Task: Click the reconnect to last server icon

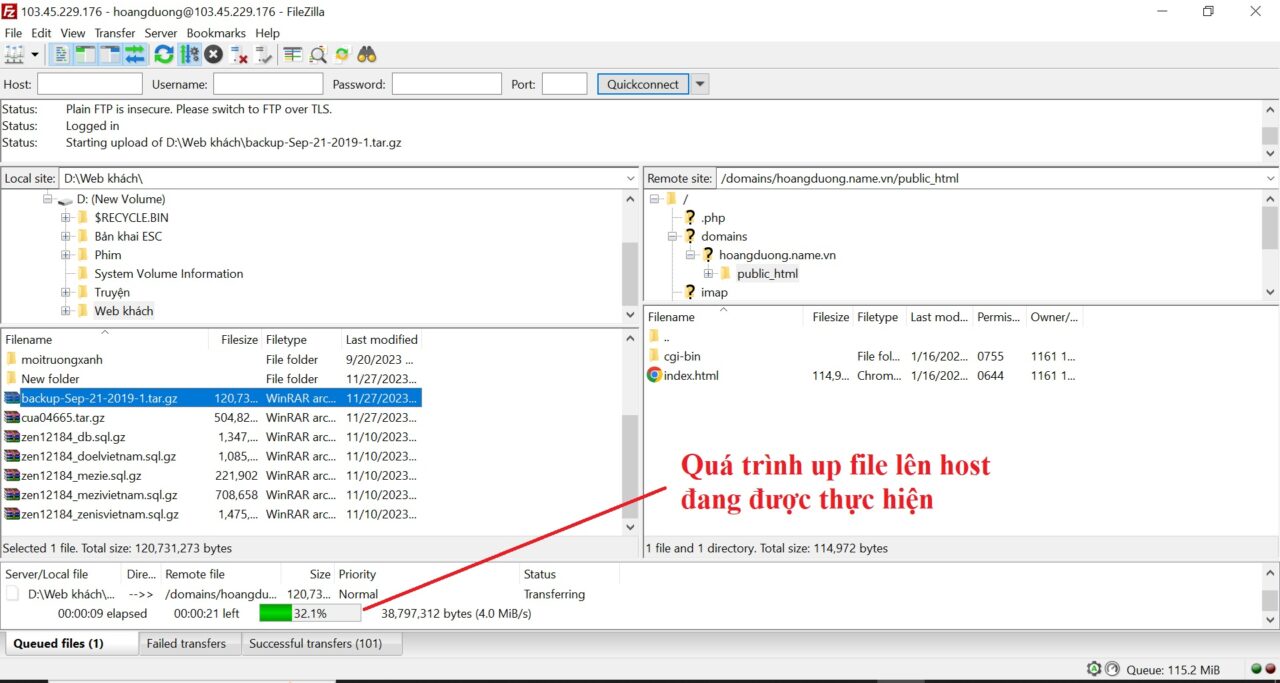Action: [x=263, y=54]
